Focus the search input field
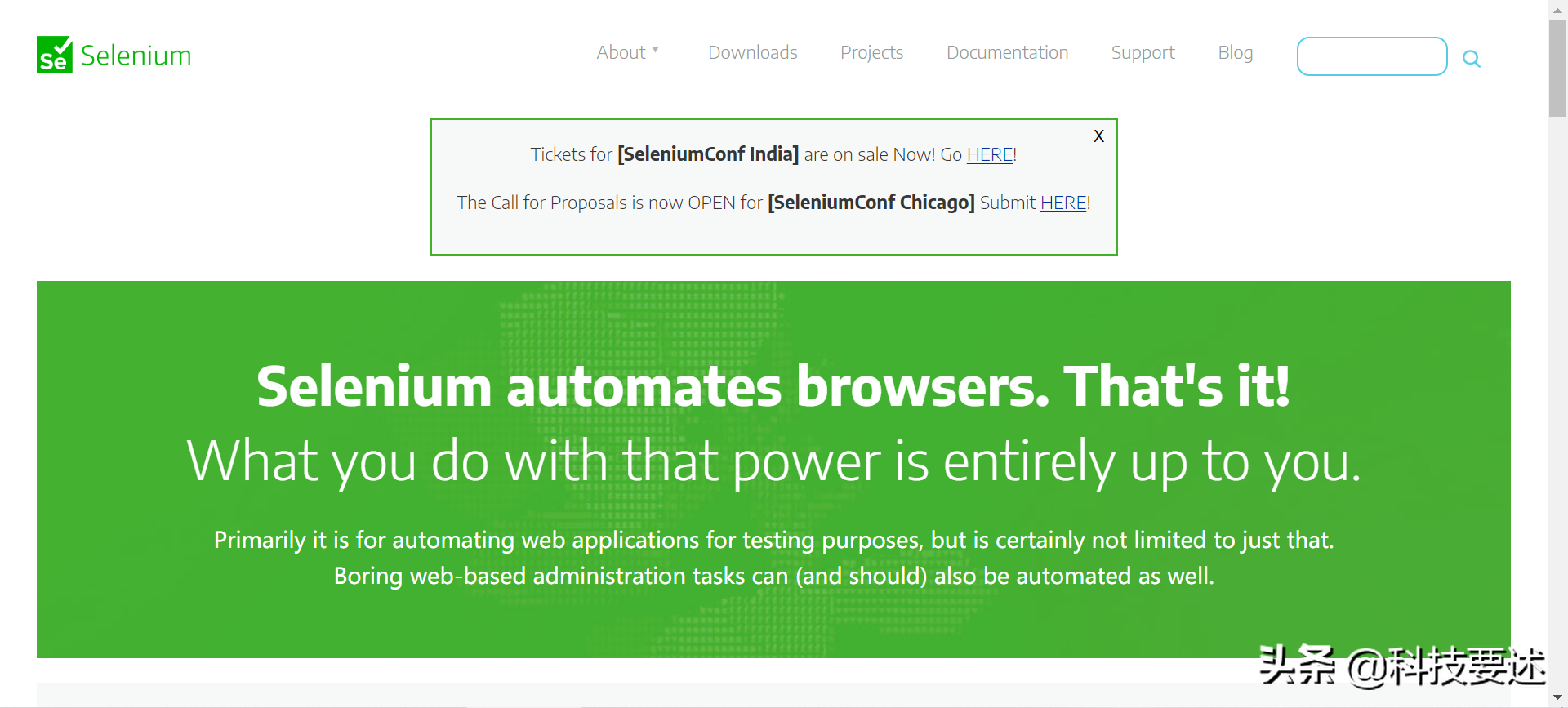Viewport: 1568px width, 708px height. (1372, 56)
